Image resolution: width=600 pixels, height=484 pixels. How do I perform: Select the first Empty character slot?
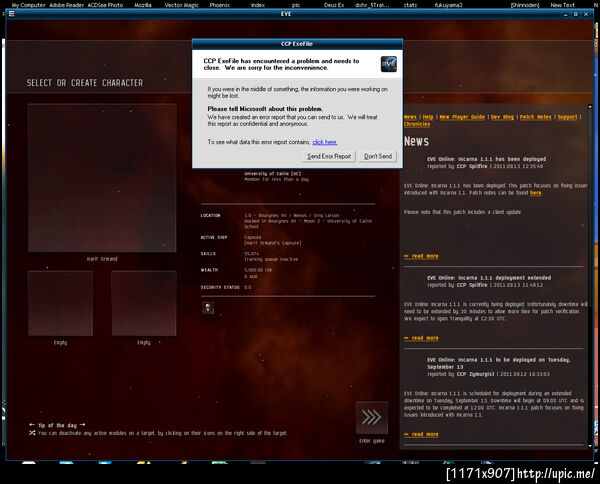pos(60,303)
